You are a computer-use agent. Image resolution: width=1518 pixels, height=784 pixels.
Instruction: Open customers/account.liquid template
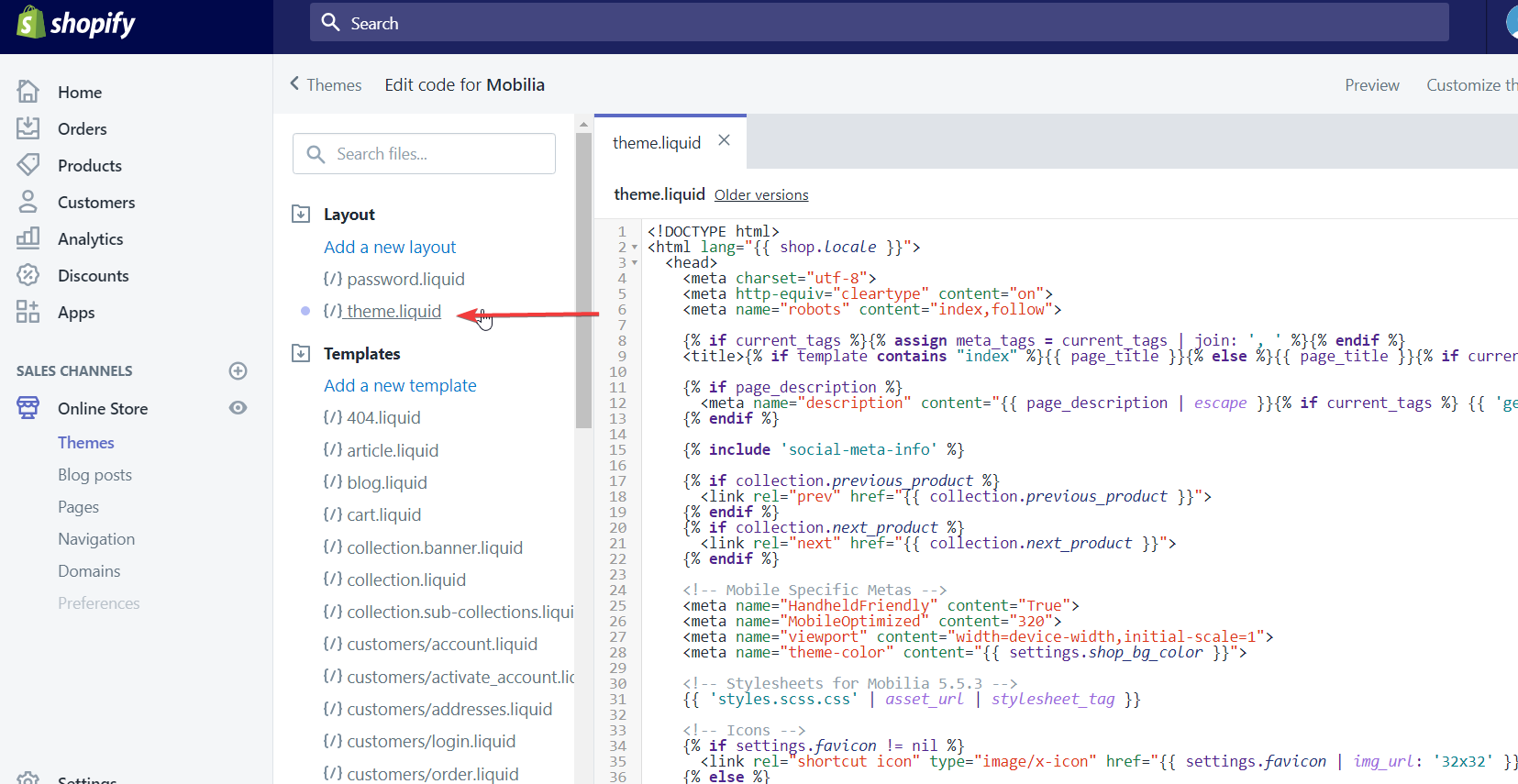tap(442, 644)
